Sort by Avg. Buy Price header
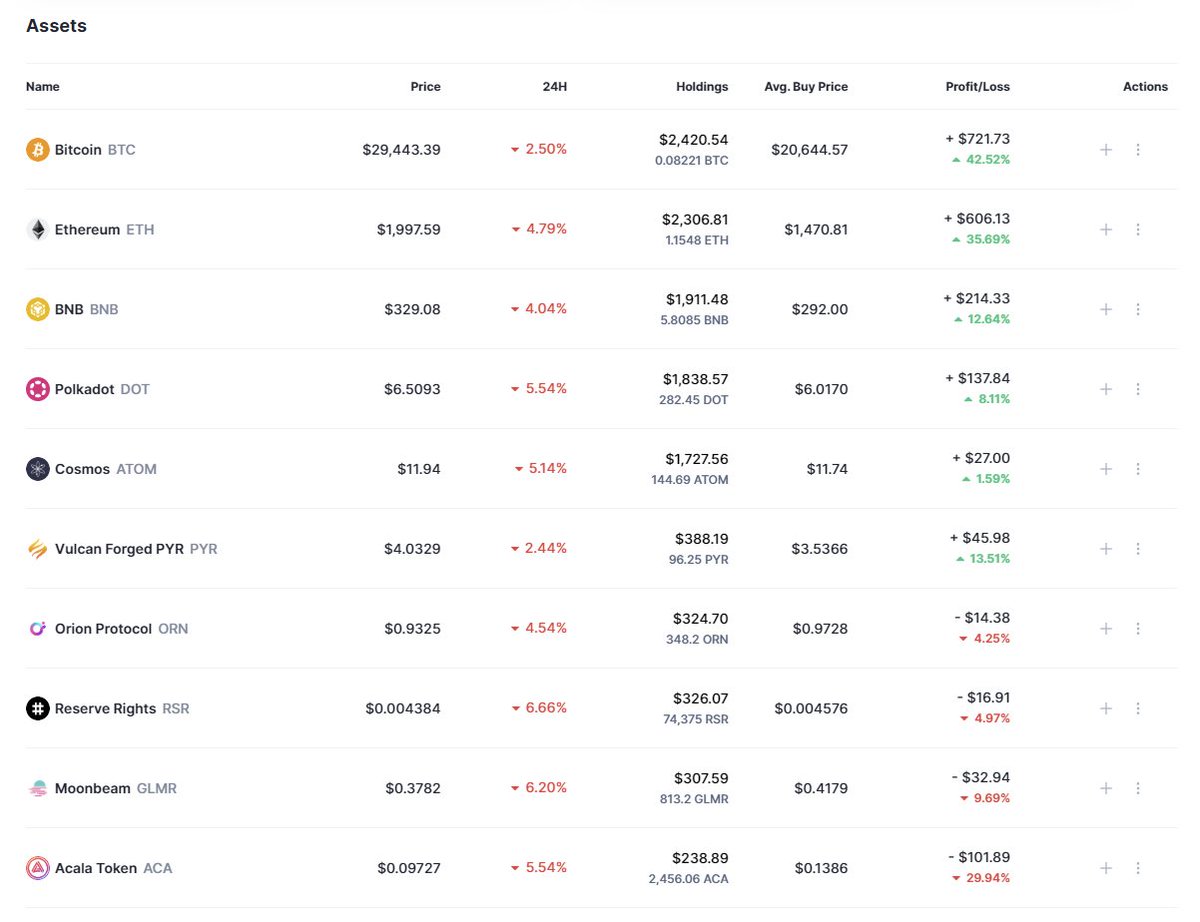The height and width of the screenshot is (922, 1200). point(806,87)
